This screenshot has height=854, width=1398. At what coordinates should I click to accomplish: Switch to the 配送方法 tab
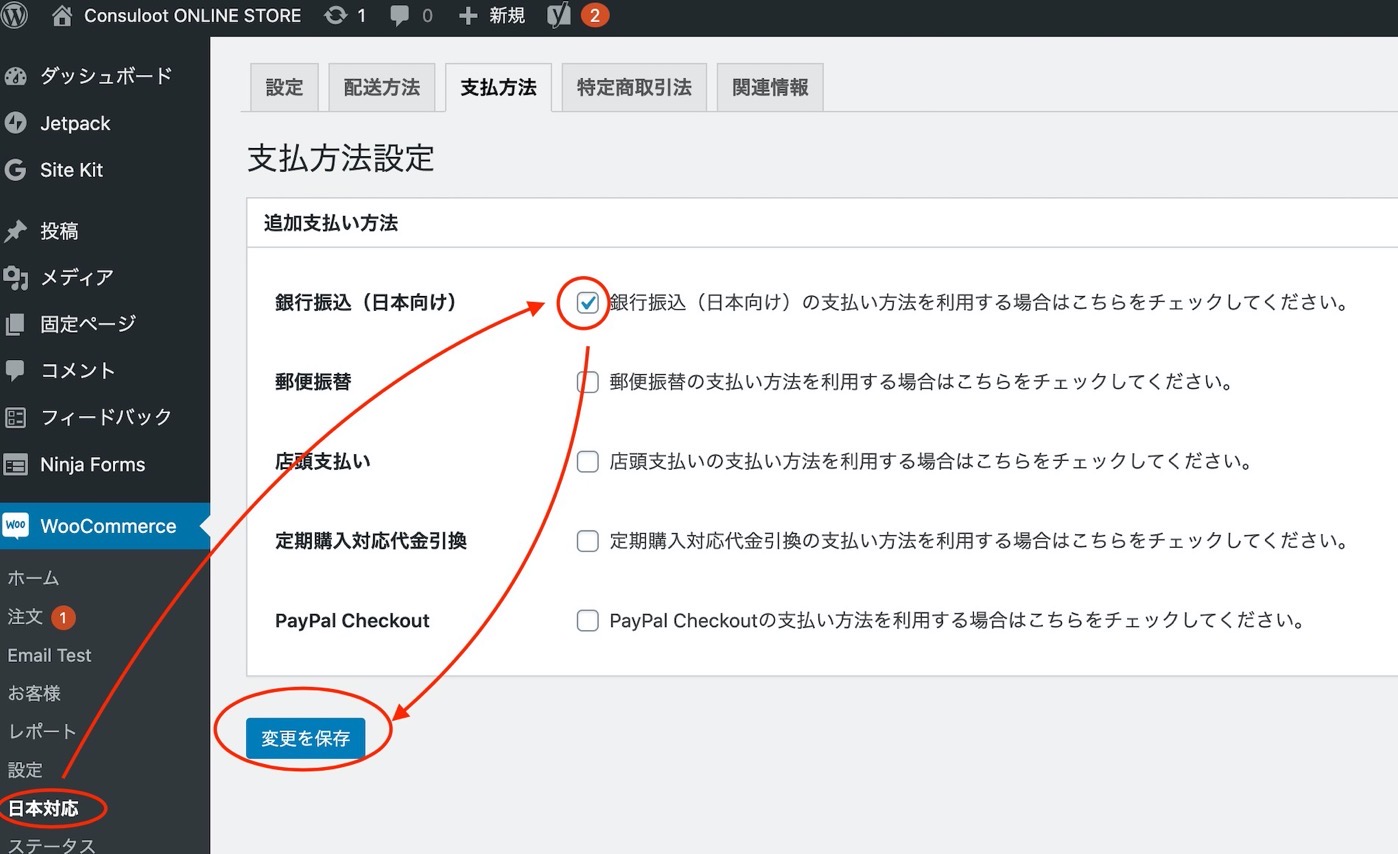(382, 87)
